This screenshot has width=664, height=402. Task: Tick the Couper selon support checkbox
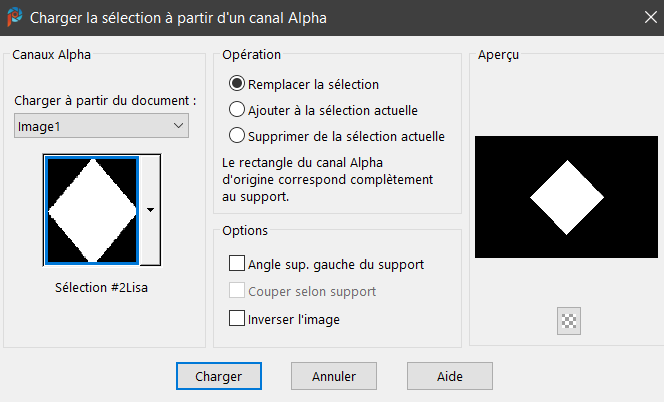pyautogui.click(x=237, y=292)
